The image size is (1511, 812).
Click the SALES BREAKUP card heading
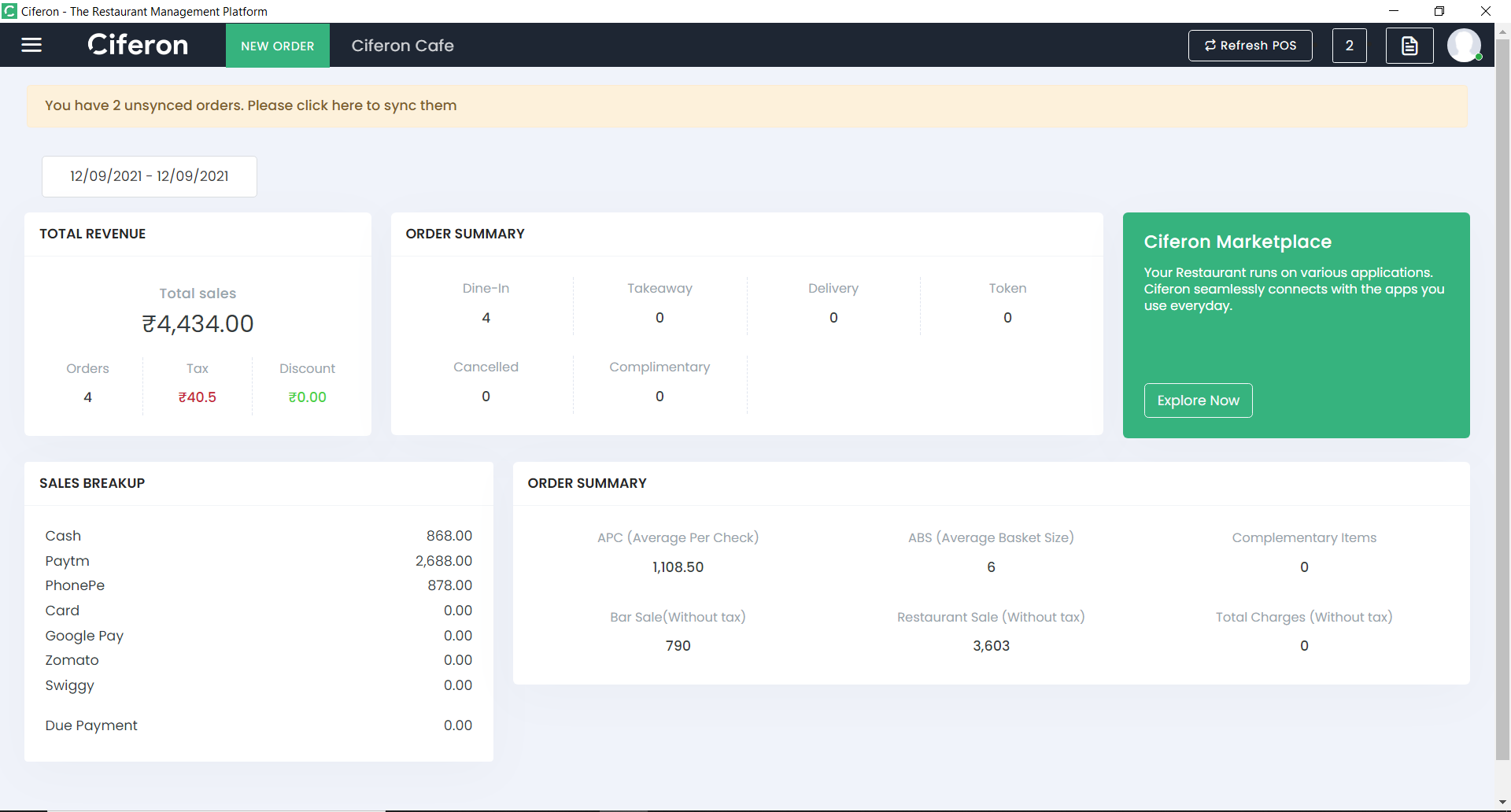92,483
